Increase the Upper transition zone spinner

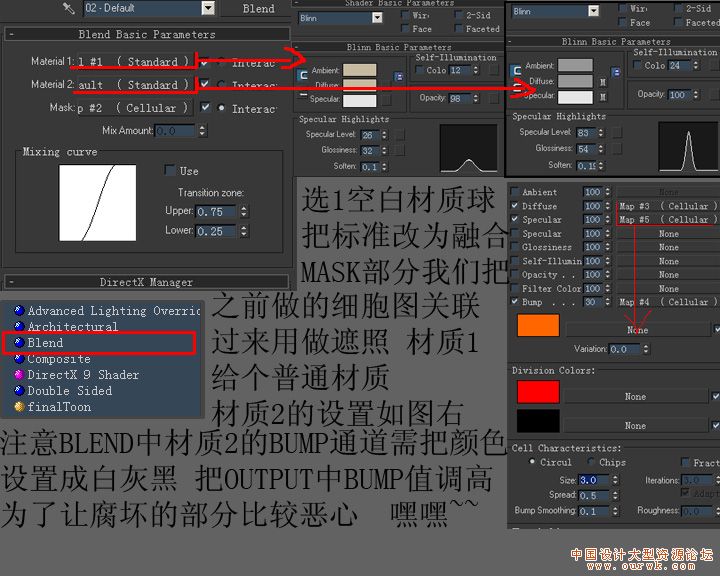(x=237, y=208)
